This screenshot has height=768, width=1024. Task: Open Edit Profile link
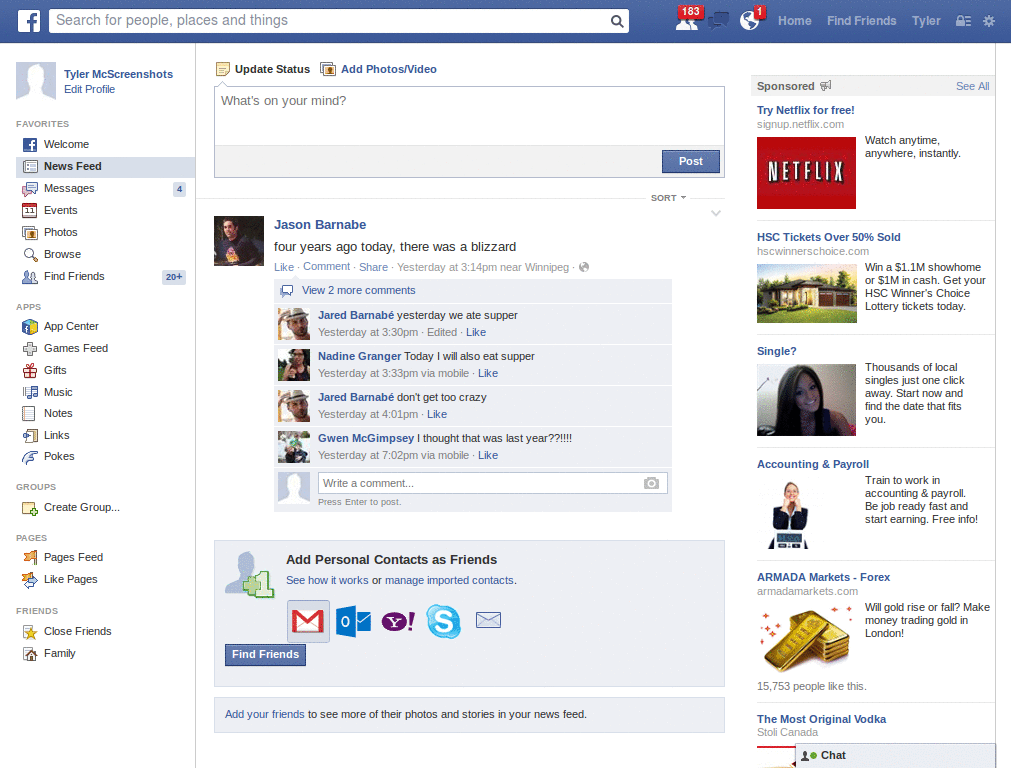pos(89,89)
